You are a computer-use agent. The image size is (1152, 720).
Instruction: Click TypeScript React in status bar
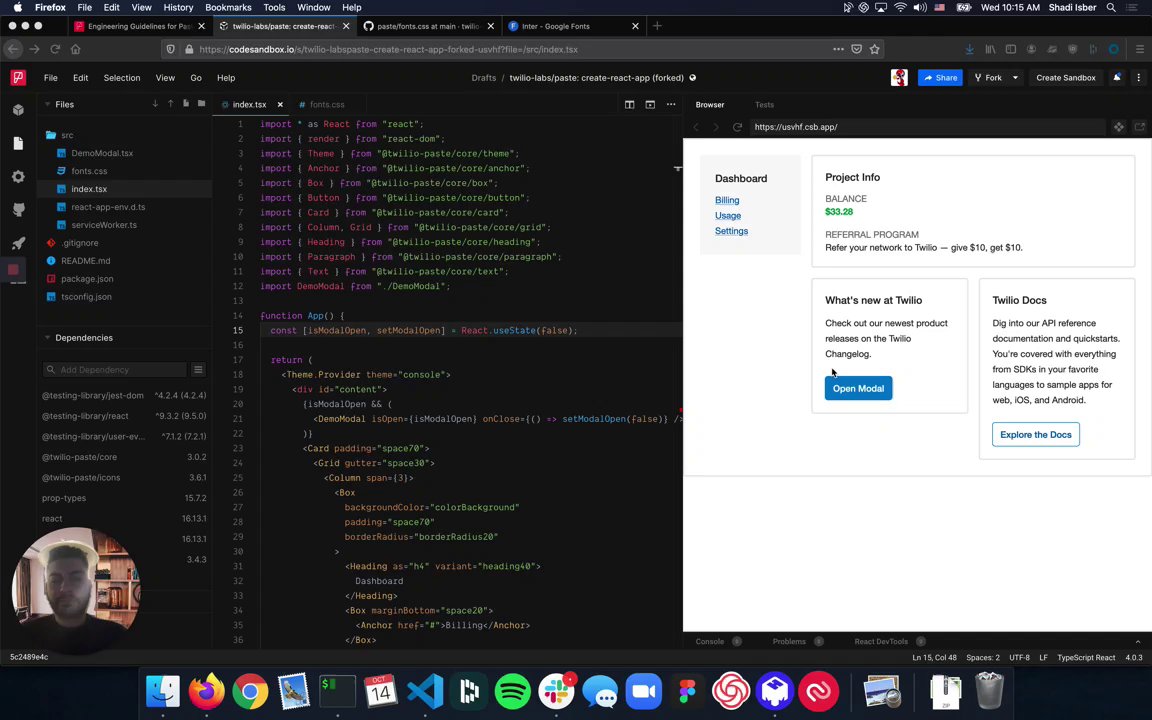[x=1086, y=658]
